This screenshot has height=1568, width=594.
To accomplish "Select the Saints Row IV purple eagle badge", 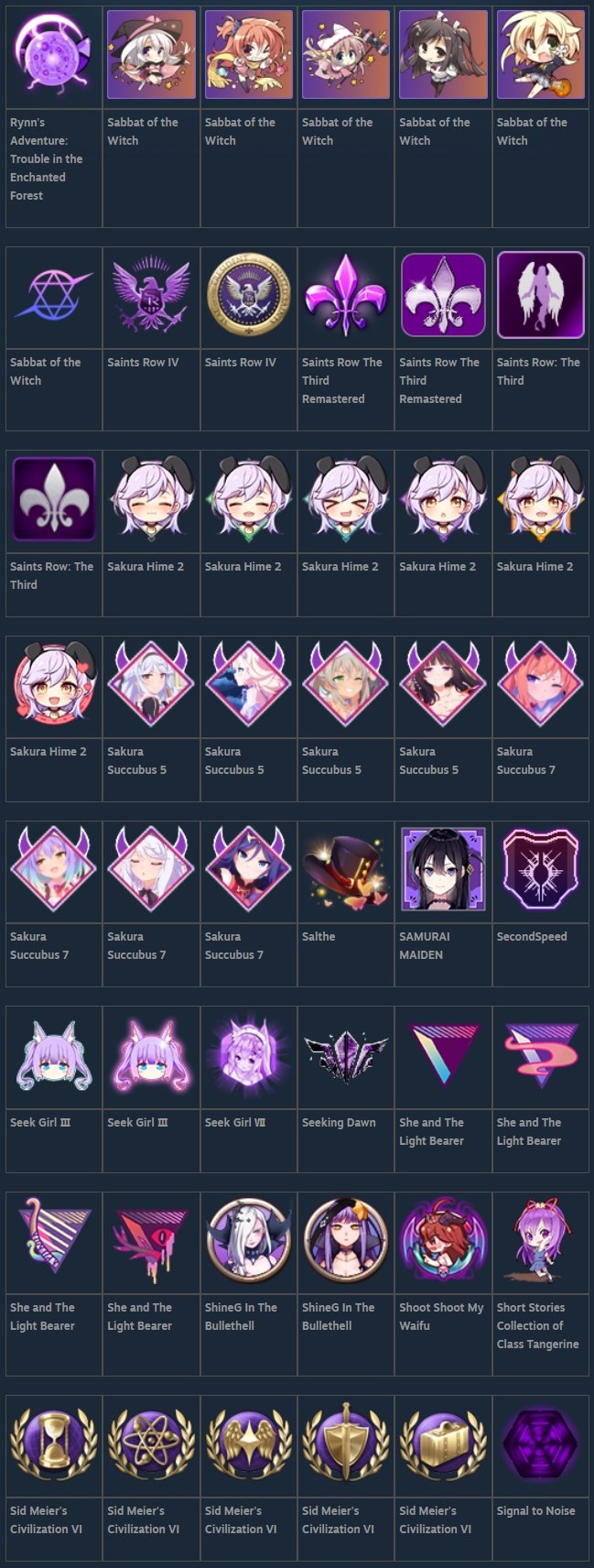I will point(151,295).
